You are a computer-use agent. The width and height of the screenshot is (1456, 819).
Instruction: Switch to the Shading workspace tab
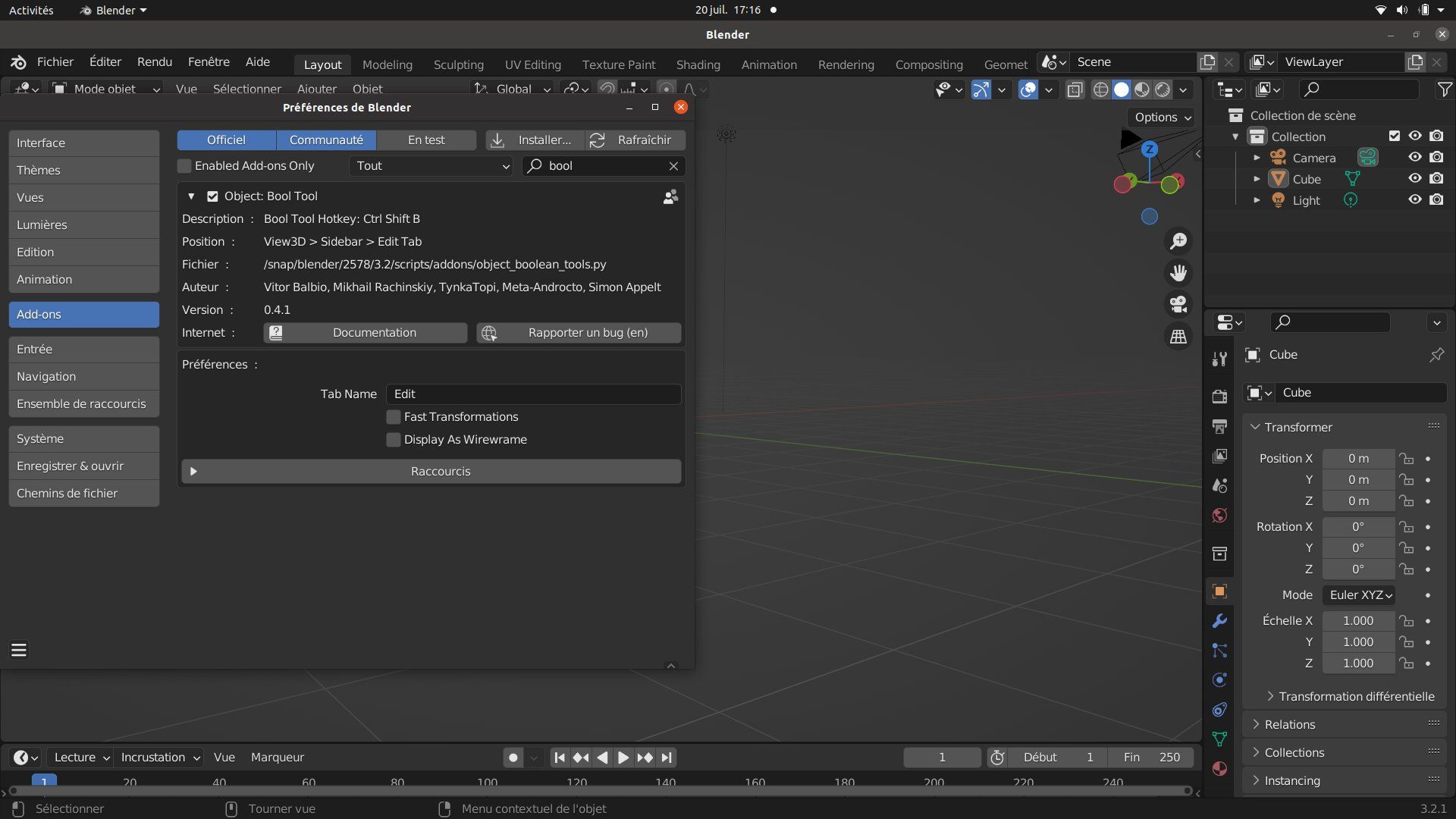(x=698, y=65)
